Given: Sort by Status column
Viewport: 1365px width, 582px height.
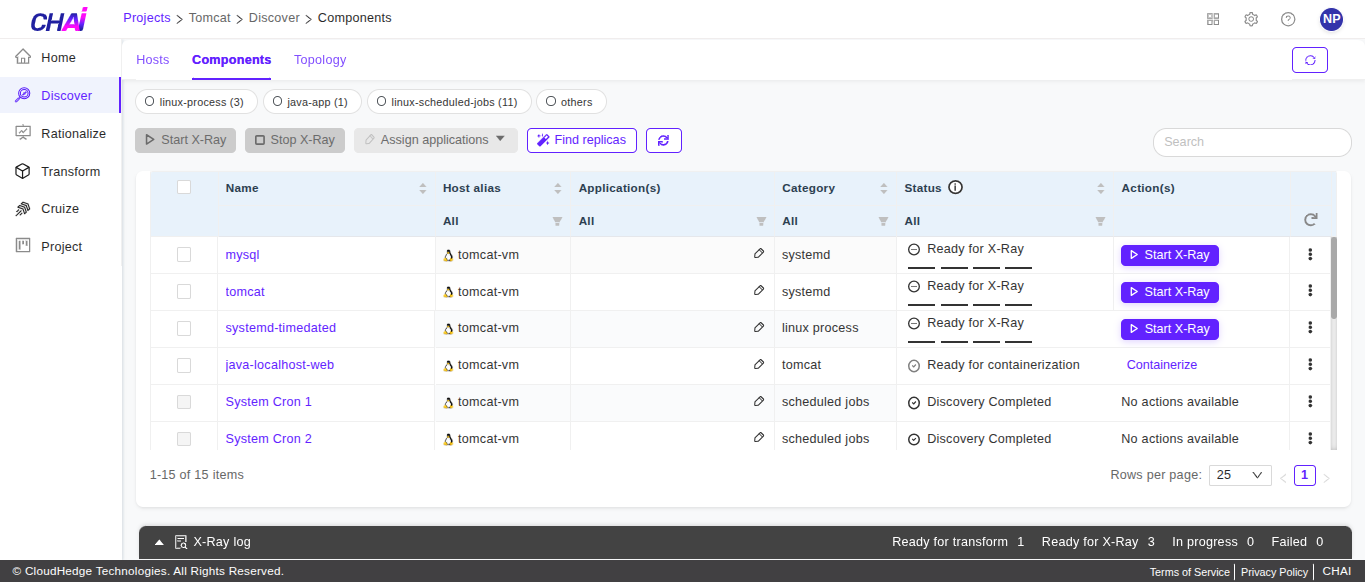Looking at the screenshot, I should (1100, 188).
